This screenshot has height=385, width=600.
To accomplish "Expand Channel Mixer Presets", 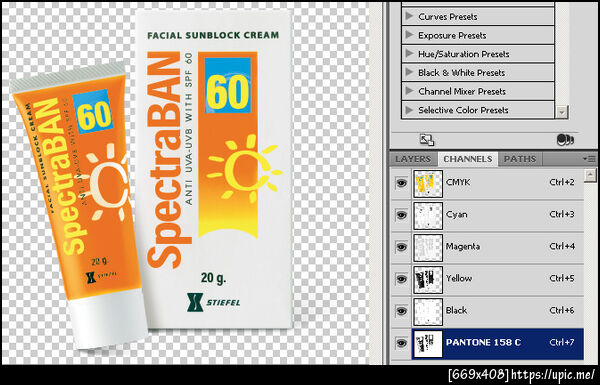I will pyautogui.click(x=409, y=91).
